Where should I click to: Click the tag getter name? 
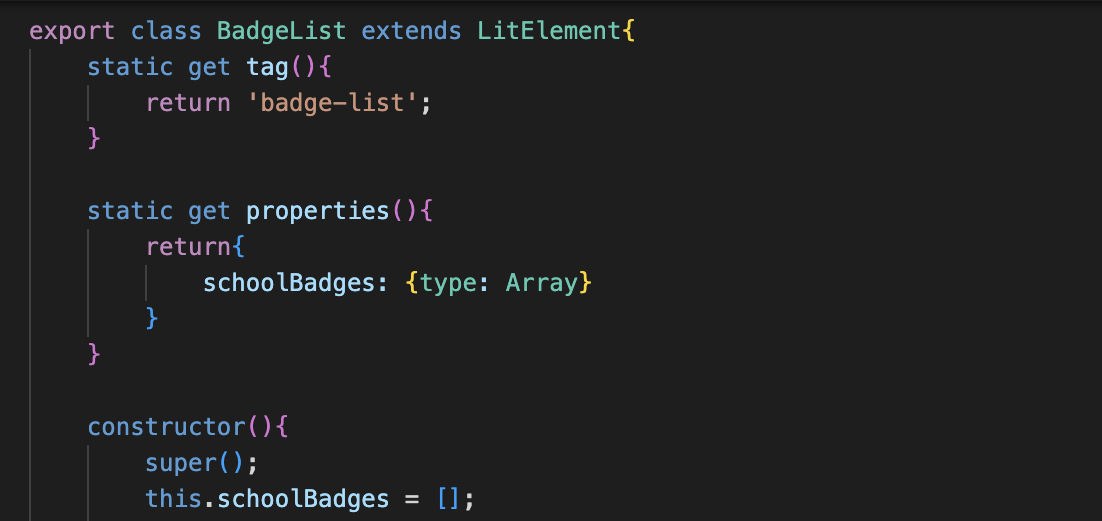[268, 67]
